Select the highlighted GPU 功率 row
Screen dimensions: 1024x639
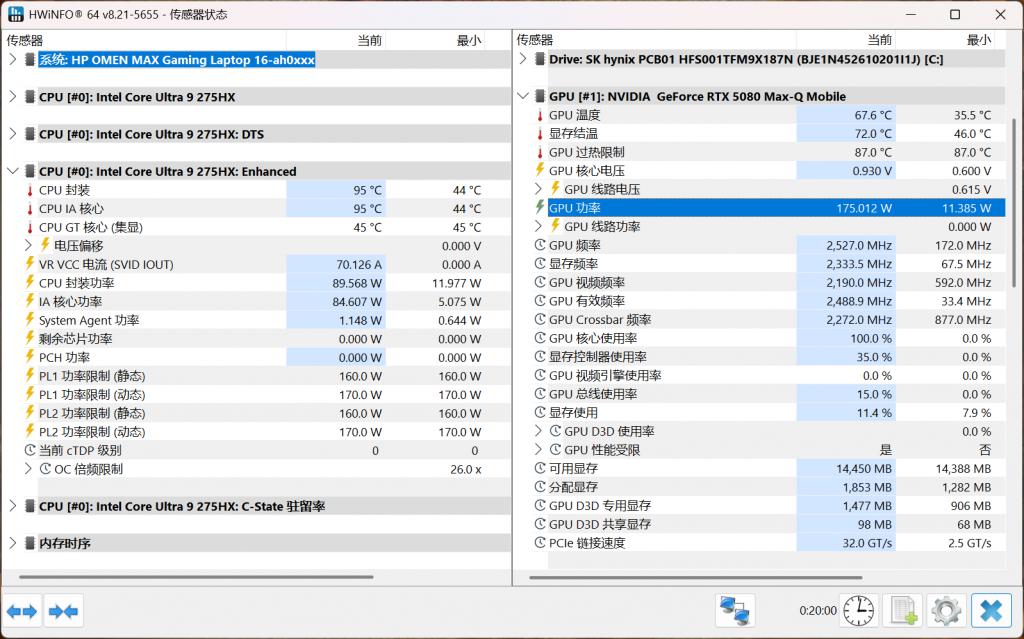pyautogui.click(x=769, y=208)
